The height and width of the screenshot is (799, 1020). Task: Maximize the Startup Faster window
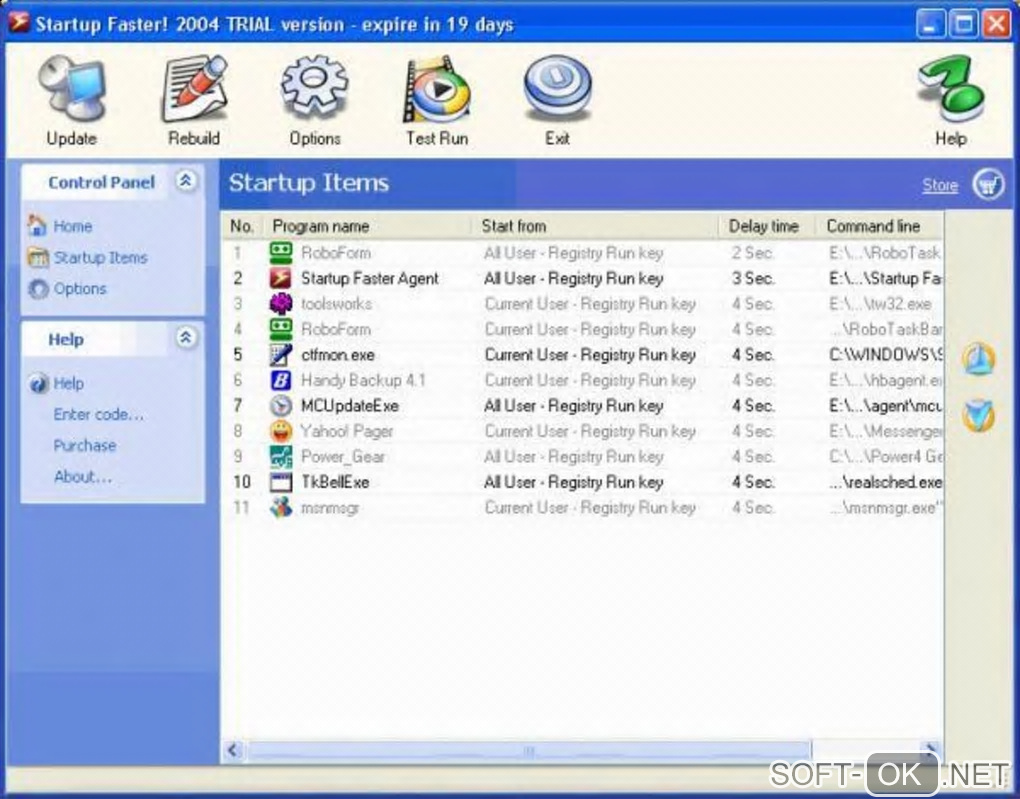click(963, 24)
